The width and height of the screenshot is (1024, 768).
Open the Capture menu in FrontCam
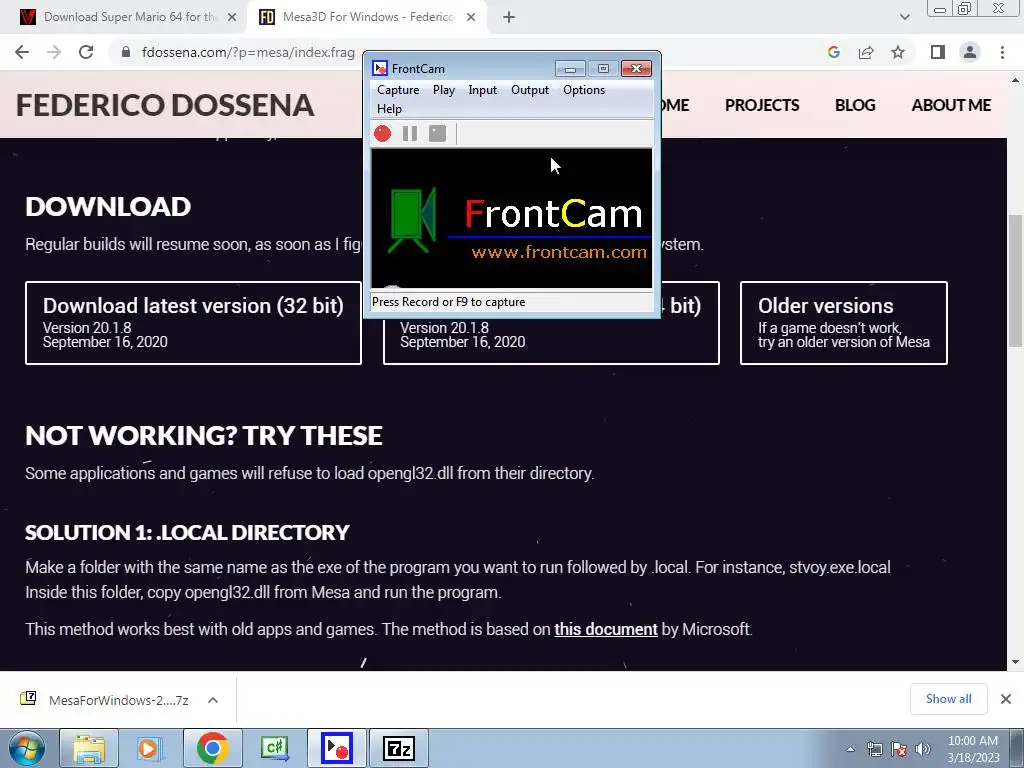click(x=398, y=90)
